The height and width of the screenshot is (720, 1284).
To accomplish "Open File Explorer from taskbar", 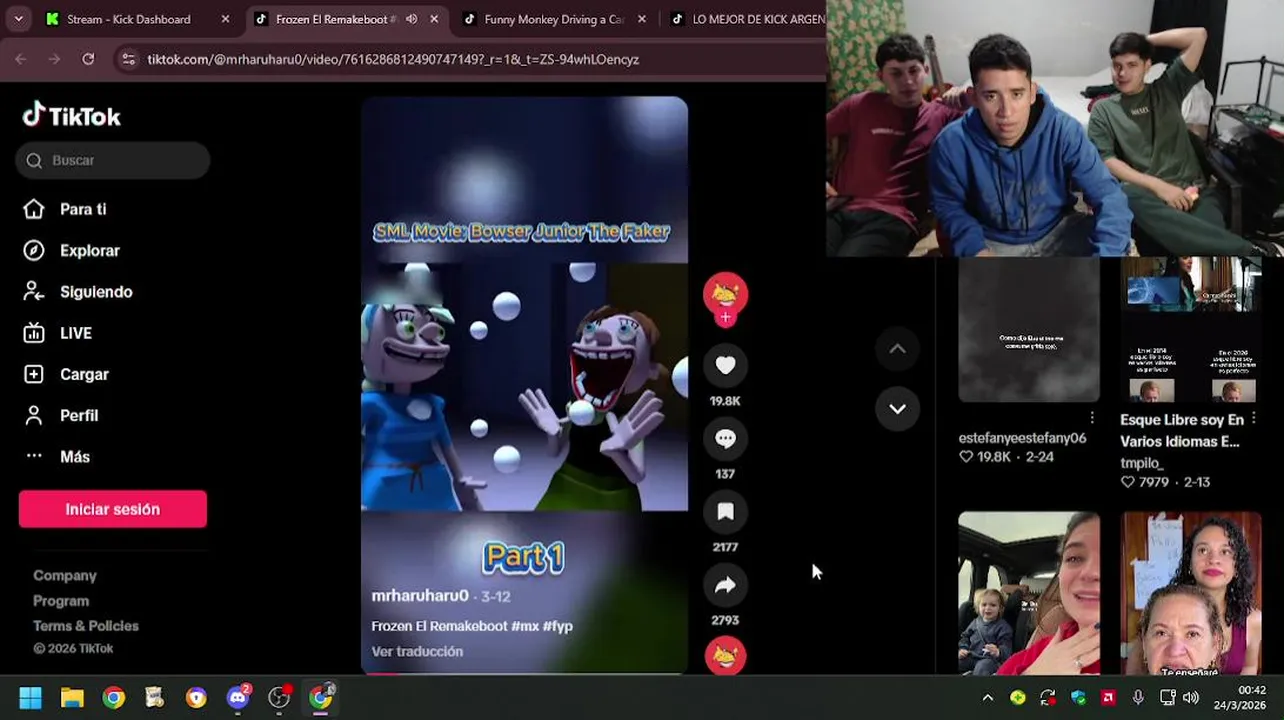I will tap(72, 698).
